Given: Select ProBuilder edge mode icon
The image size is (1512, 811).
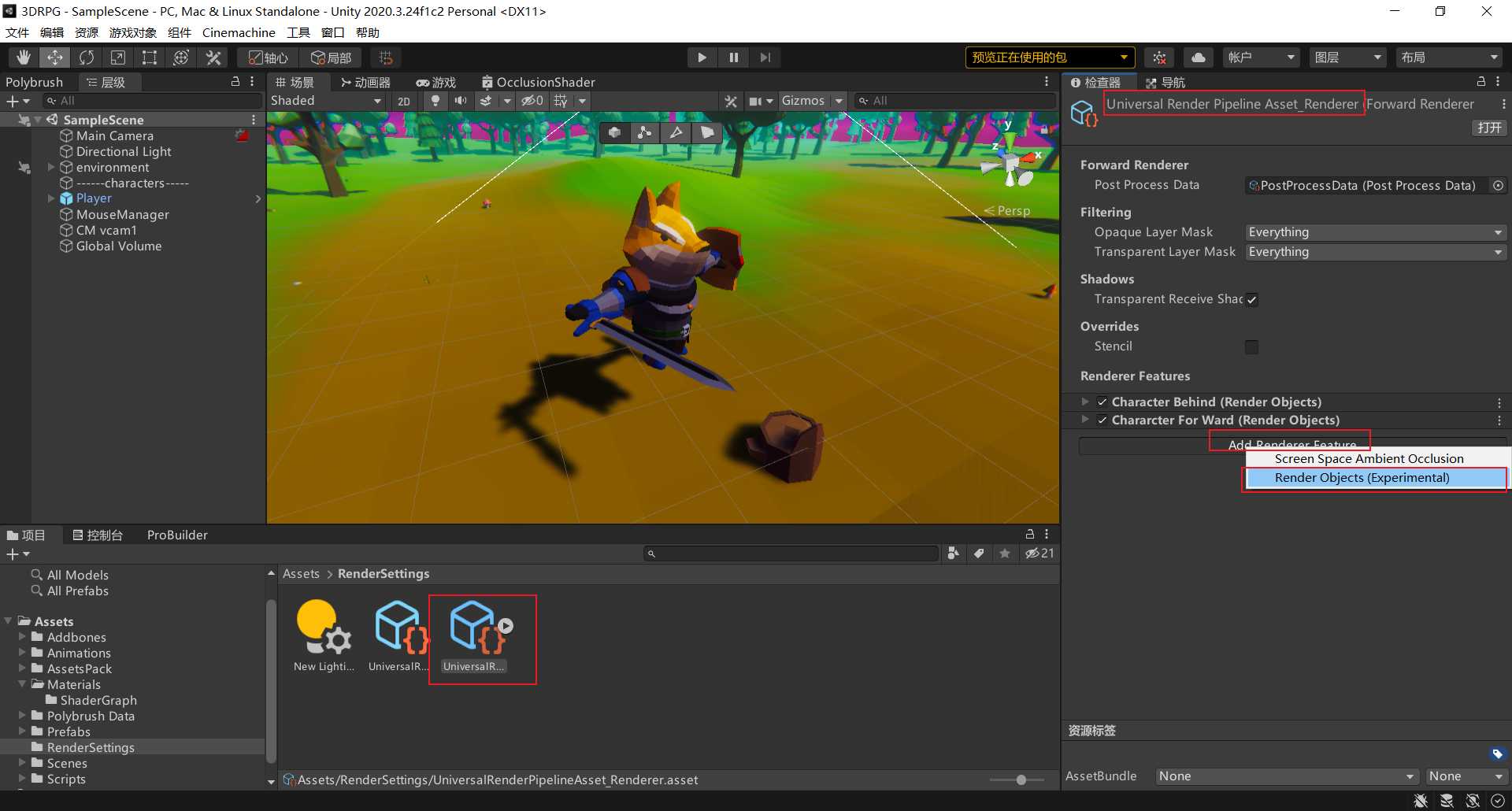Looking at the screenshot, I should coord(676,132).
